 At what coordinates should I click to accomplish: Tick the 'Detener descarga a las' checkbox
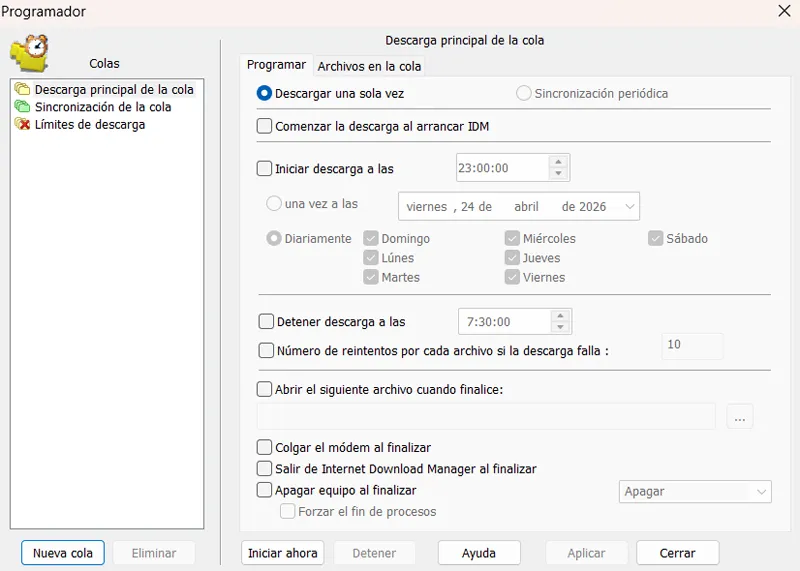[x=266, y=321]
